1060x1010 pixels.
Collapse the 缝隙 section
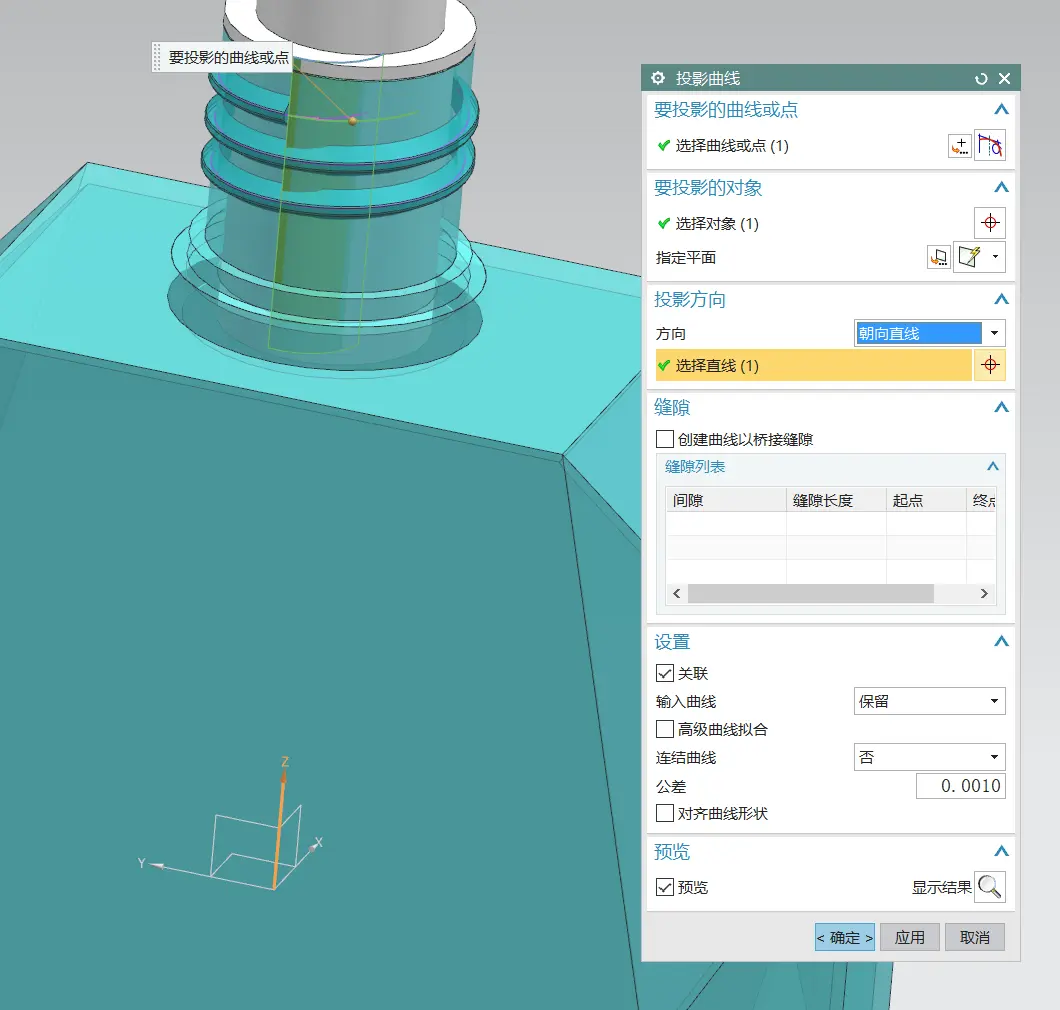(1001, 407)
